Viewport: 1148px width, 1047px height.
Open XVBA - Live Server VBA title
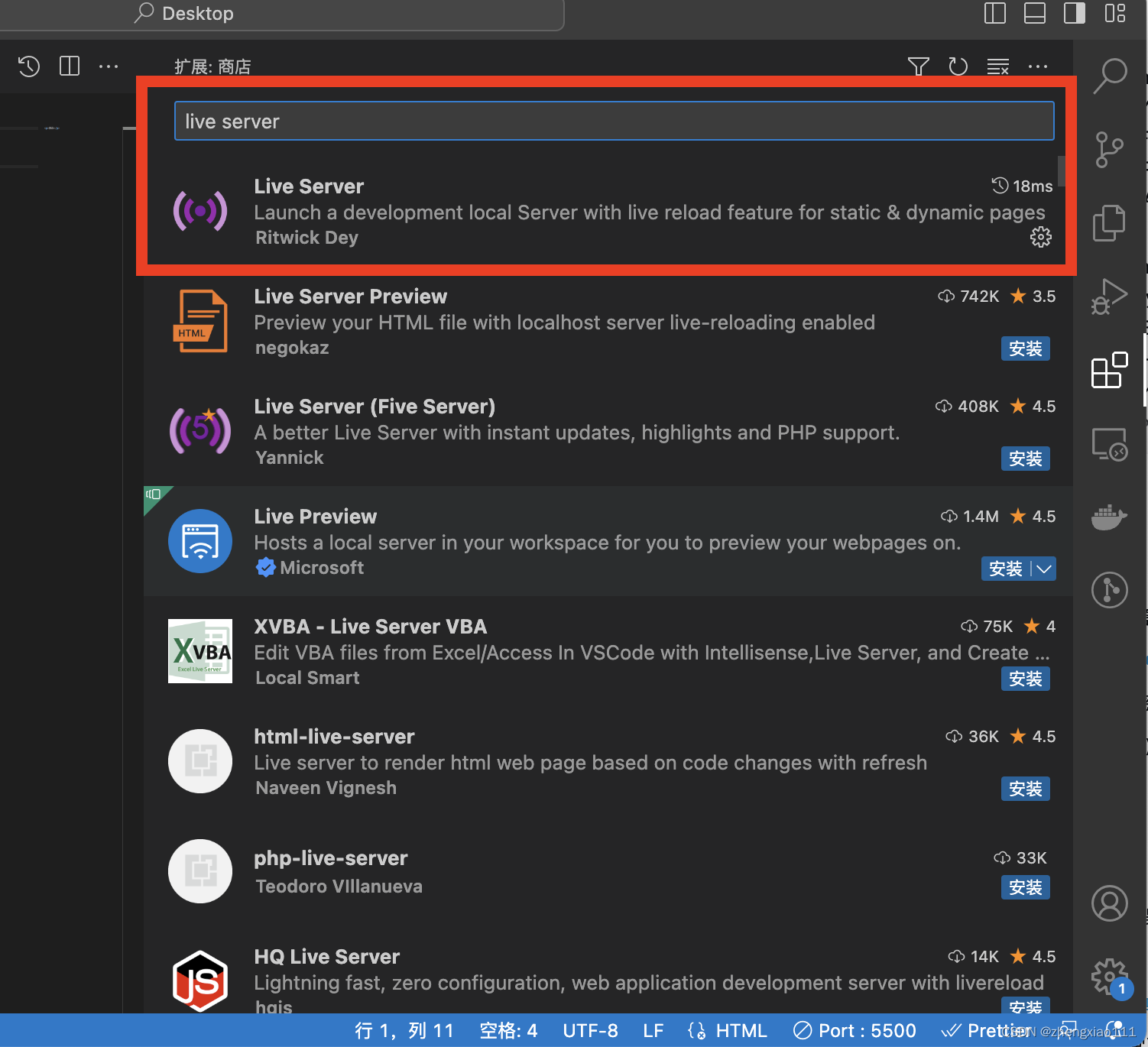pos(371,627)
